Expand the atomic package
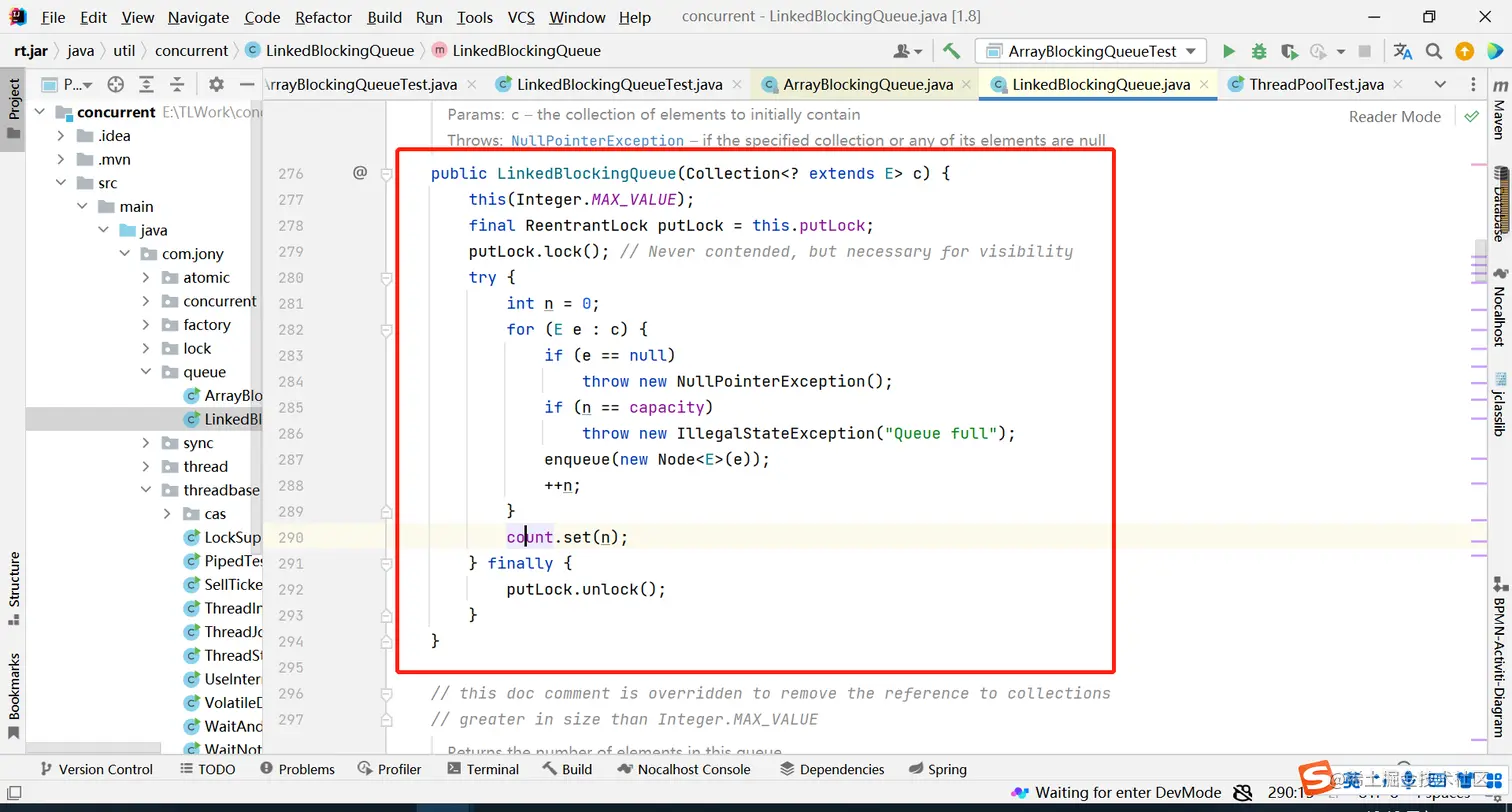This screenshot has width=1512, height=812. click(x=146, y=278)
